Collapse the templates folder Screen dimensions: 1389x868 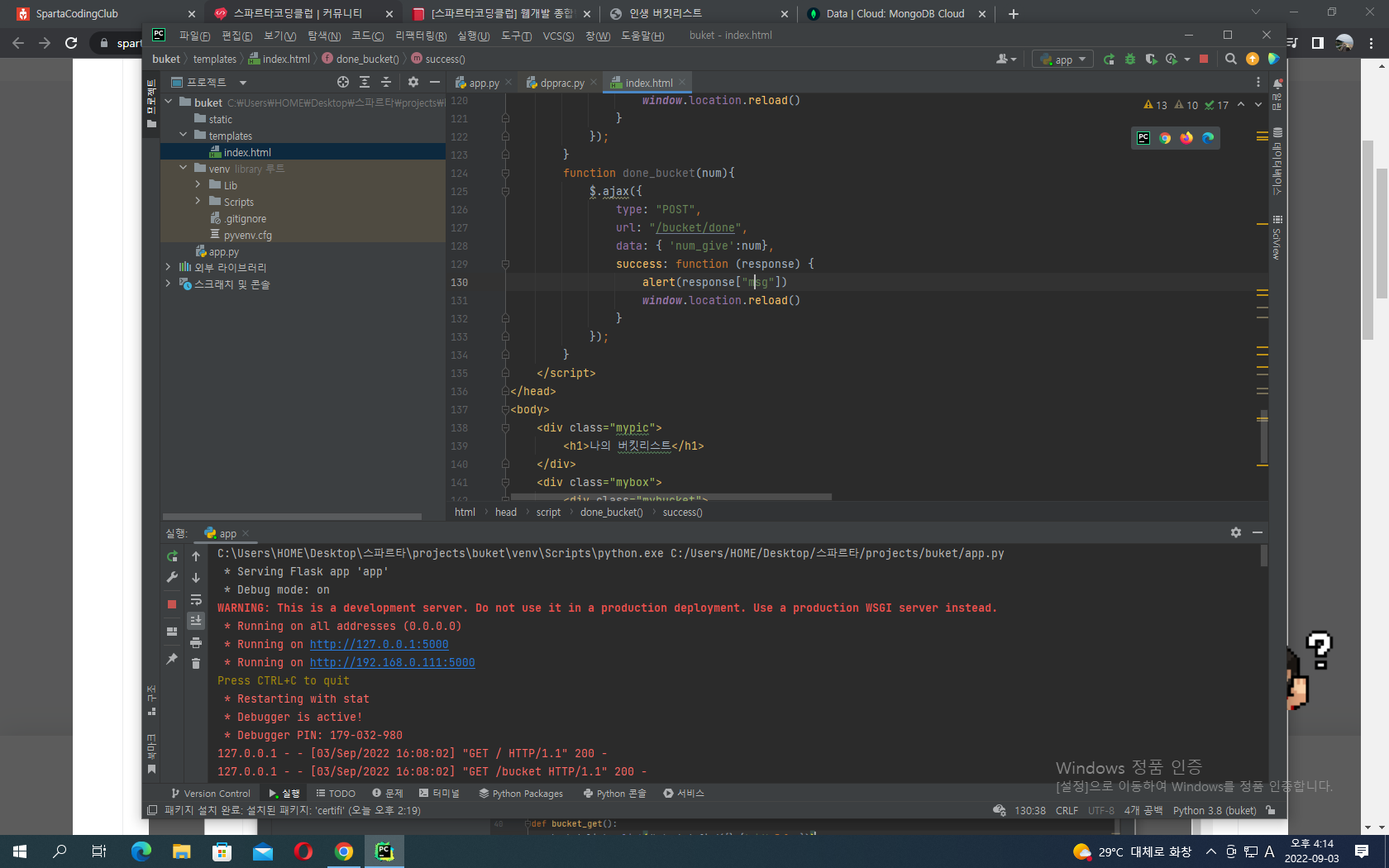[x=184, y=135]
